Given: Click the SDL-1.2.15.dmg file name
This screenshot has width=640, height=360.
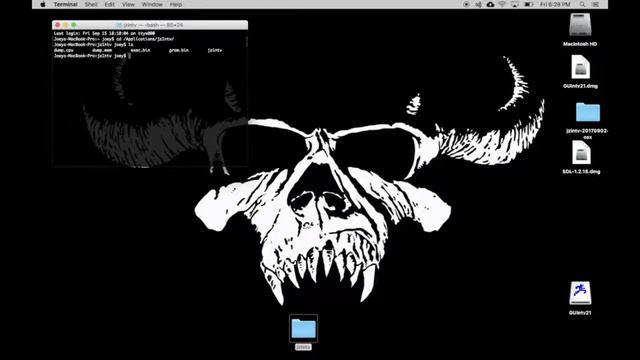Looking at the screenshot, I should point(581,171).
